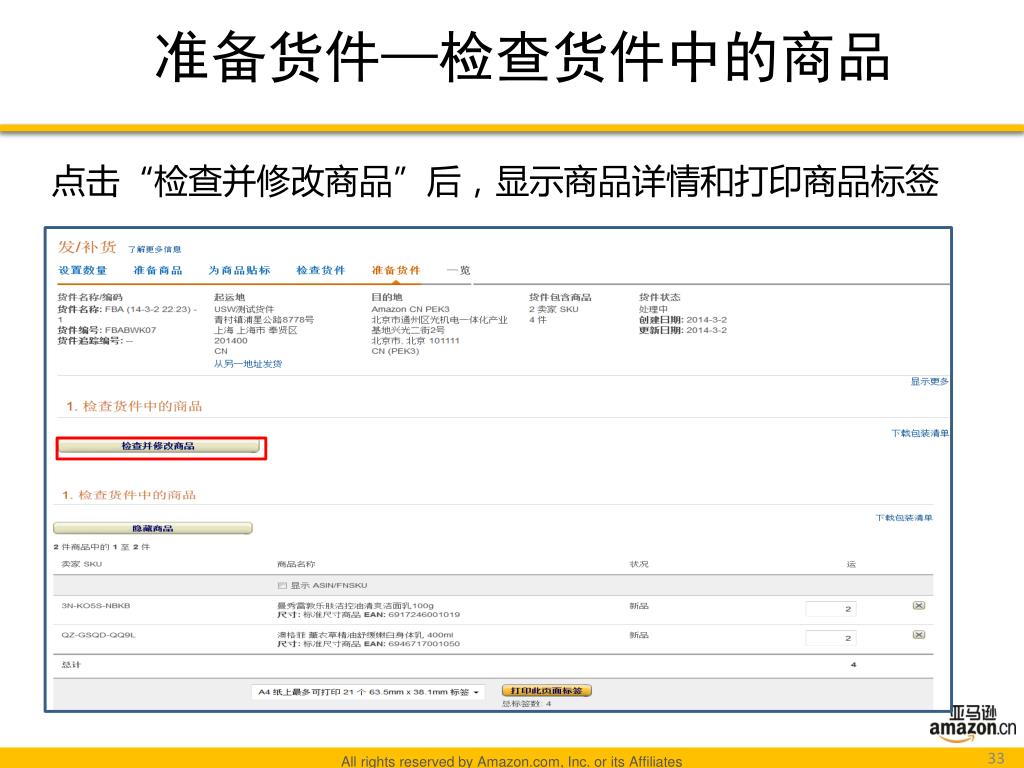The width and height of the screenshot is (1024, 768).
Task: Open the A4 label size dropdown
Action: coord(368,692)
